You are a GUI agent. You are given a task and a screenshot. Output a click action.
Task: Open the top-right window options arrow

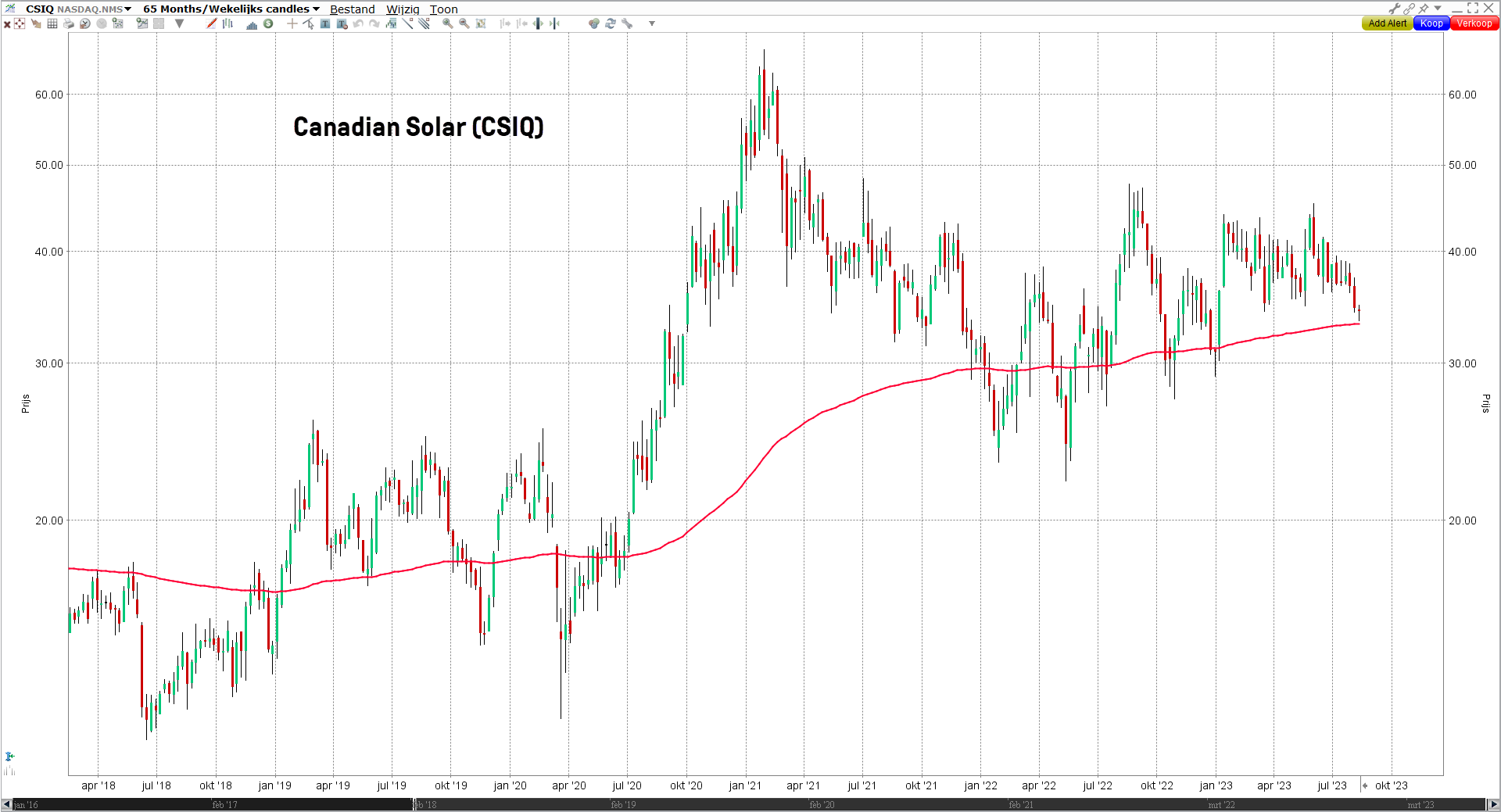(1438, 9)
